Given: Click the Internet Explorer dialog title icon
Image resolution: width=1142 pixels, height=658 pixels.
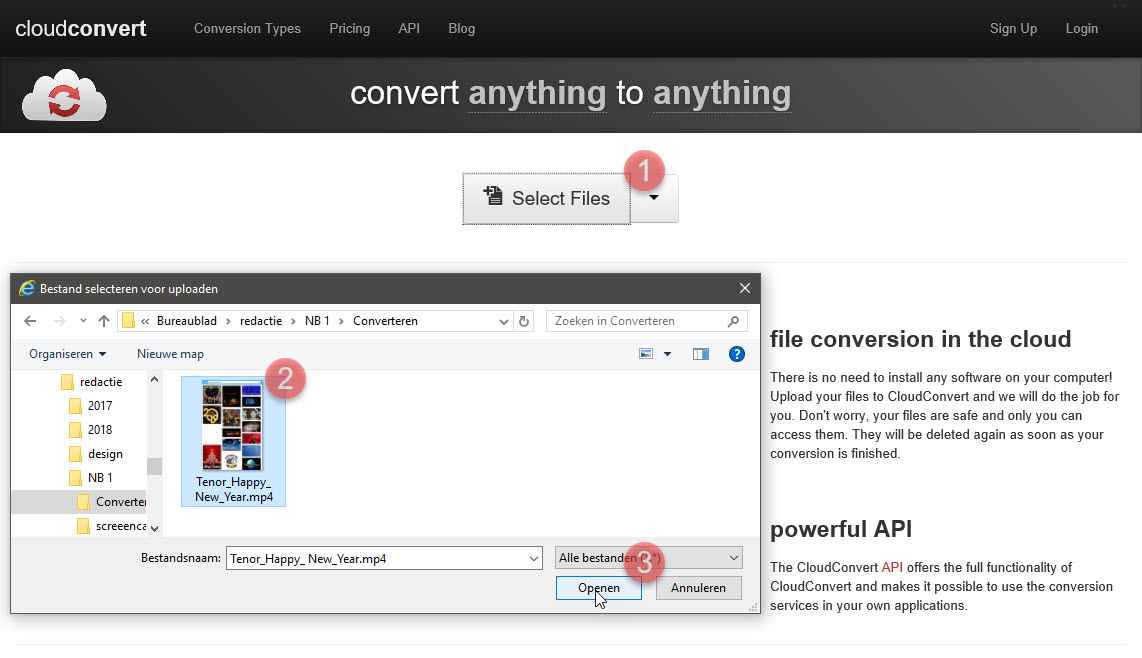Looking at the screenshot, I should click(x=27, y=289).
